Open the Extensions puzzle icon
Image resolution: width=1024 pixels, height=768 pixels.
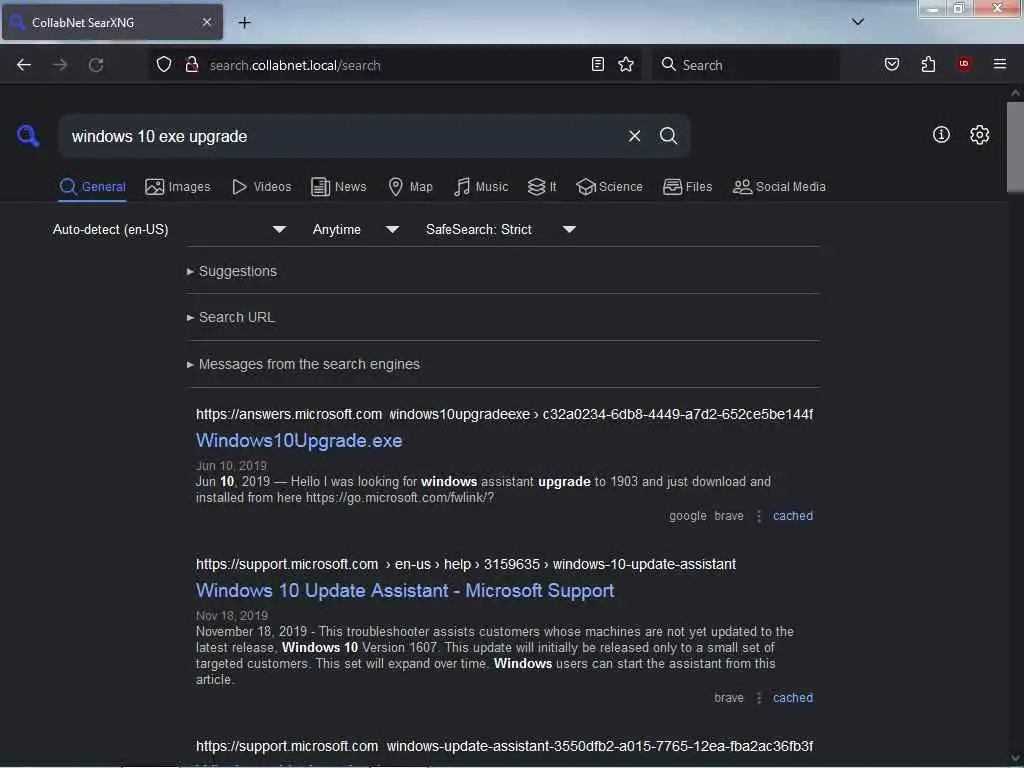click(x=928, y=64)
